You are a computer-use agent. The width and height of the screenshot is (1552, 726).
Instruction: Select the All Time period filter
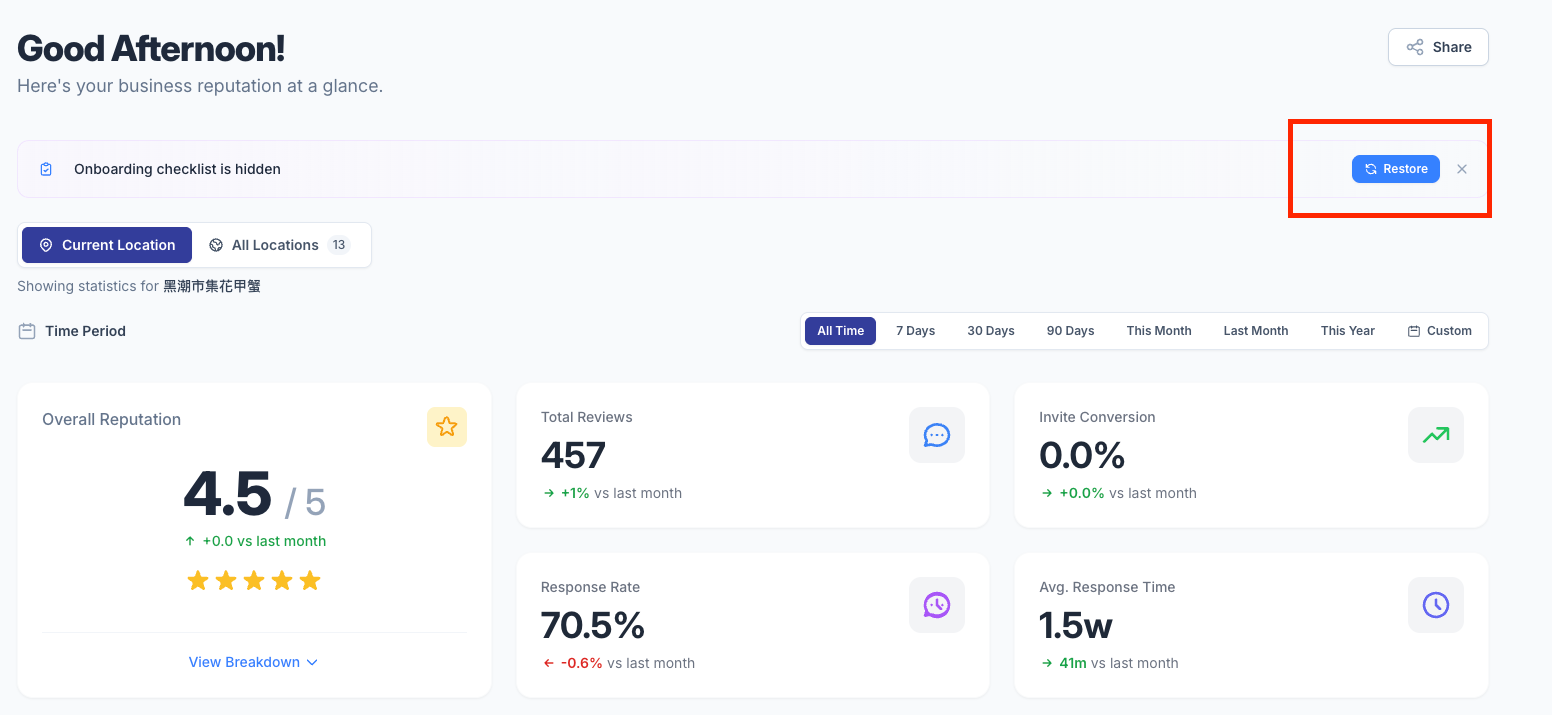[x=840, y=331]
